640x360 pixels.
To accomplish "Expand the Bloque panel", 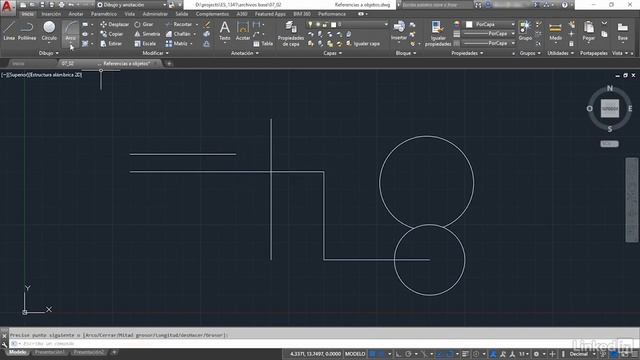I will (x=406, y=53).
